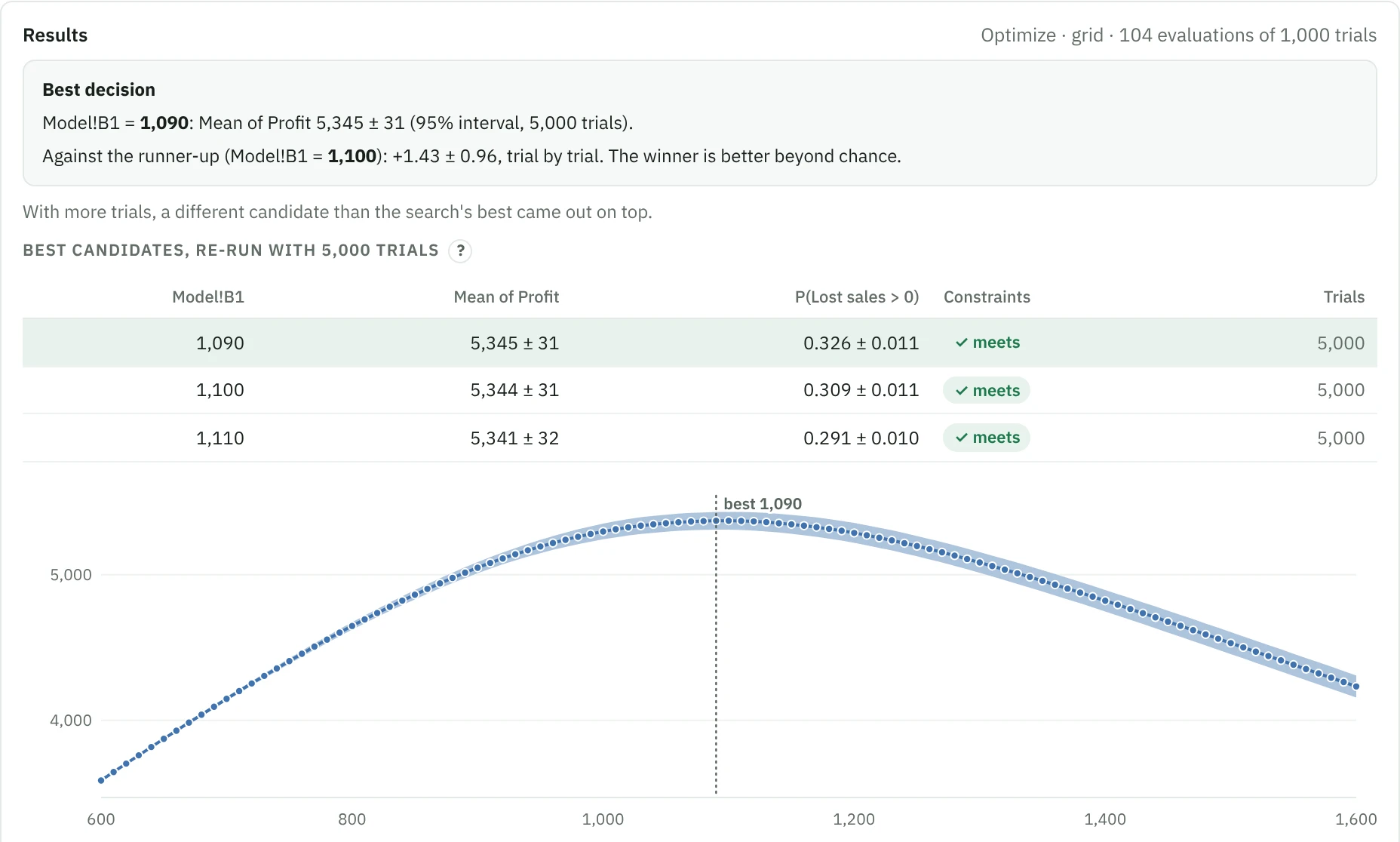Select the 1,110 candidate row value
The image size is (1400, 842).
[220, 438]
